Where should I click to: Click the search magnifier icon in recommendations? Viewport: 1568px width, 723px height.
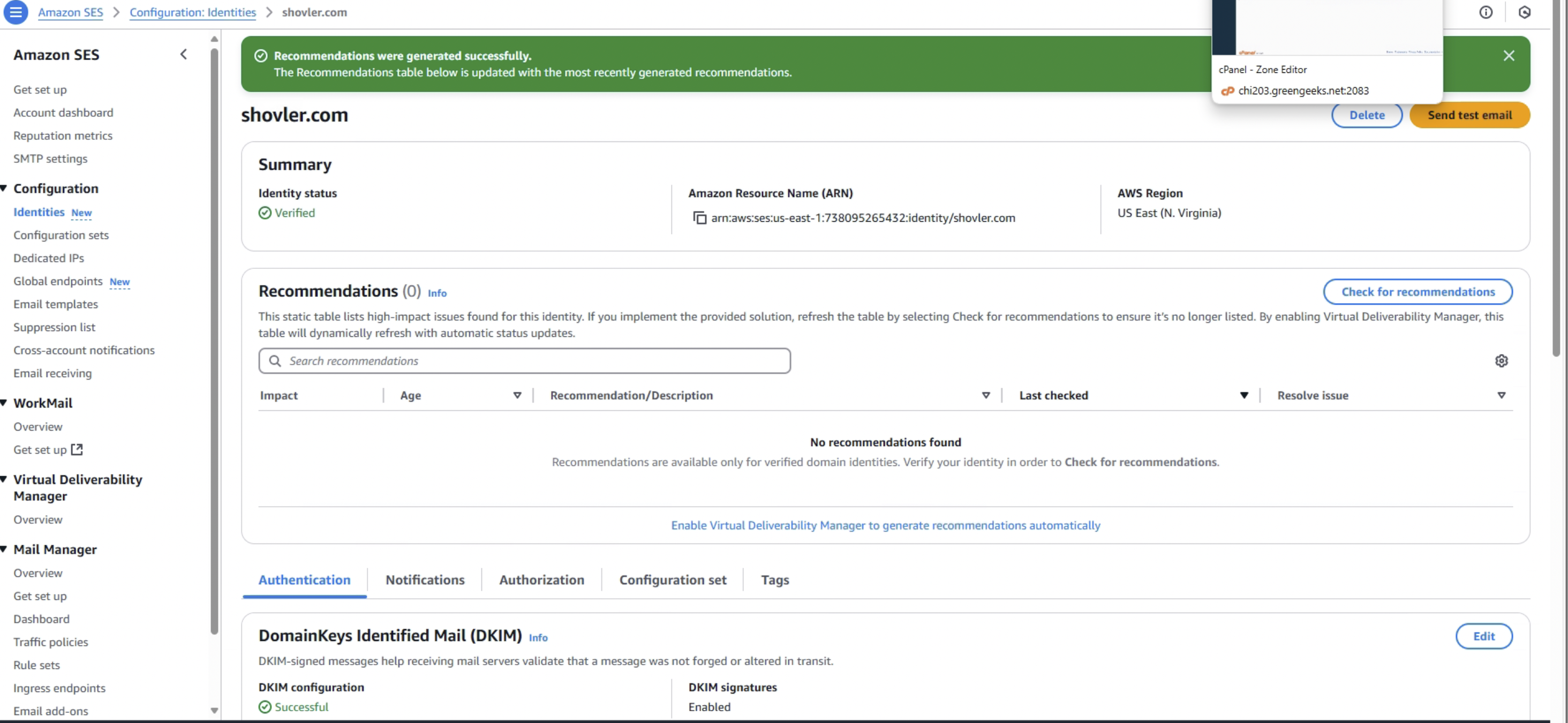[275, 361]
